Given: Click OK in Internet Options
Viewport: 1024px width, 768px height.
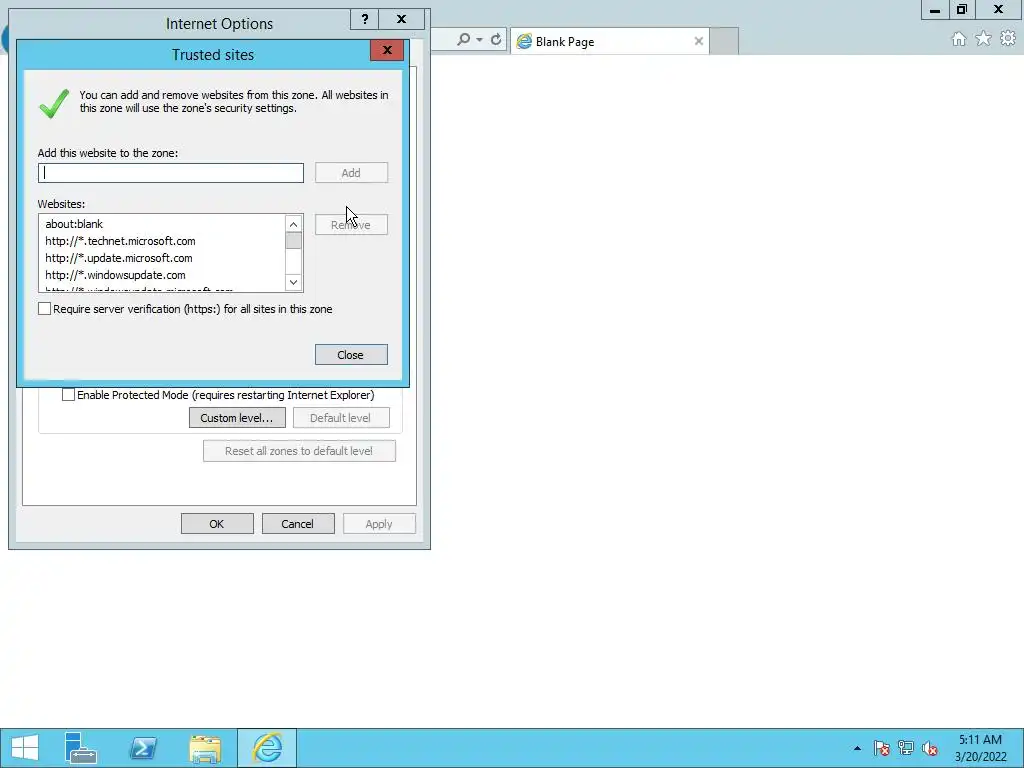Looking at the screenshot, I should (x=217, y=524).
